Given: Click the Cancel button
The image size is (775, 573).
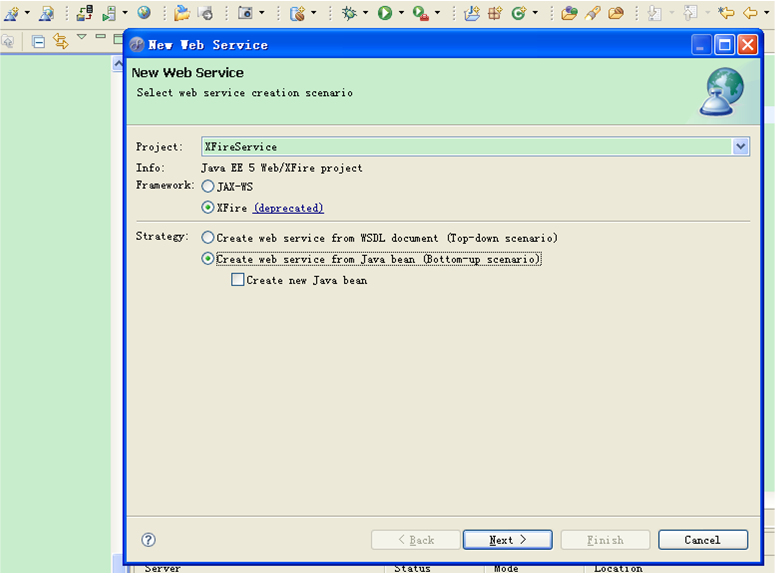Looking at the screenshot, I should (703, 540).
